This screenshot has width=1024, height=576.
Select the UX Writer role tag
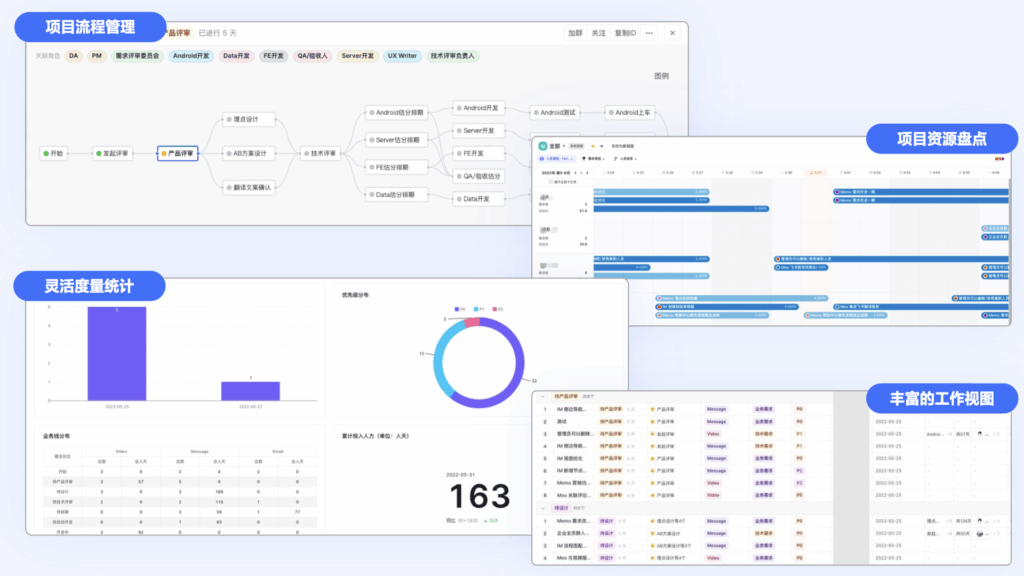(x=403, y=56)
